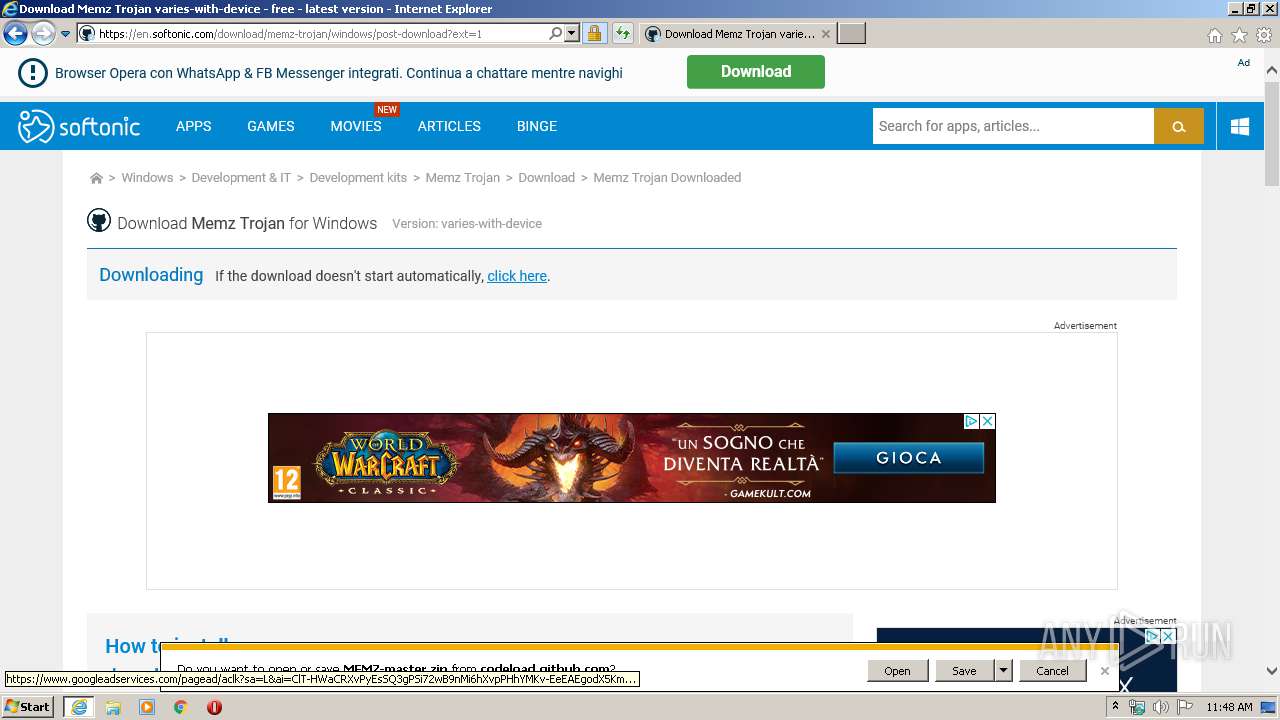Open the Development & IT breadcrumb link

click(x=241, y=178)
